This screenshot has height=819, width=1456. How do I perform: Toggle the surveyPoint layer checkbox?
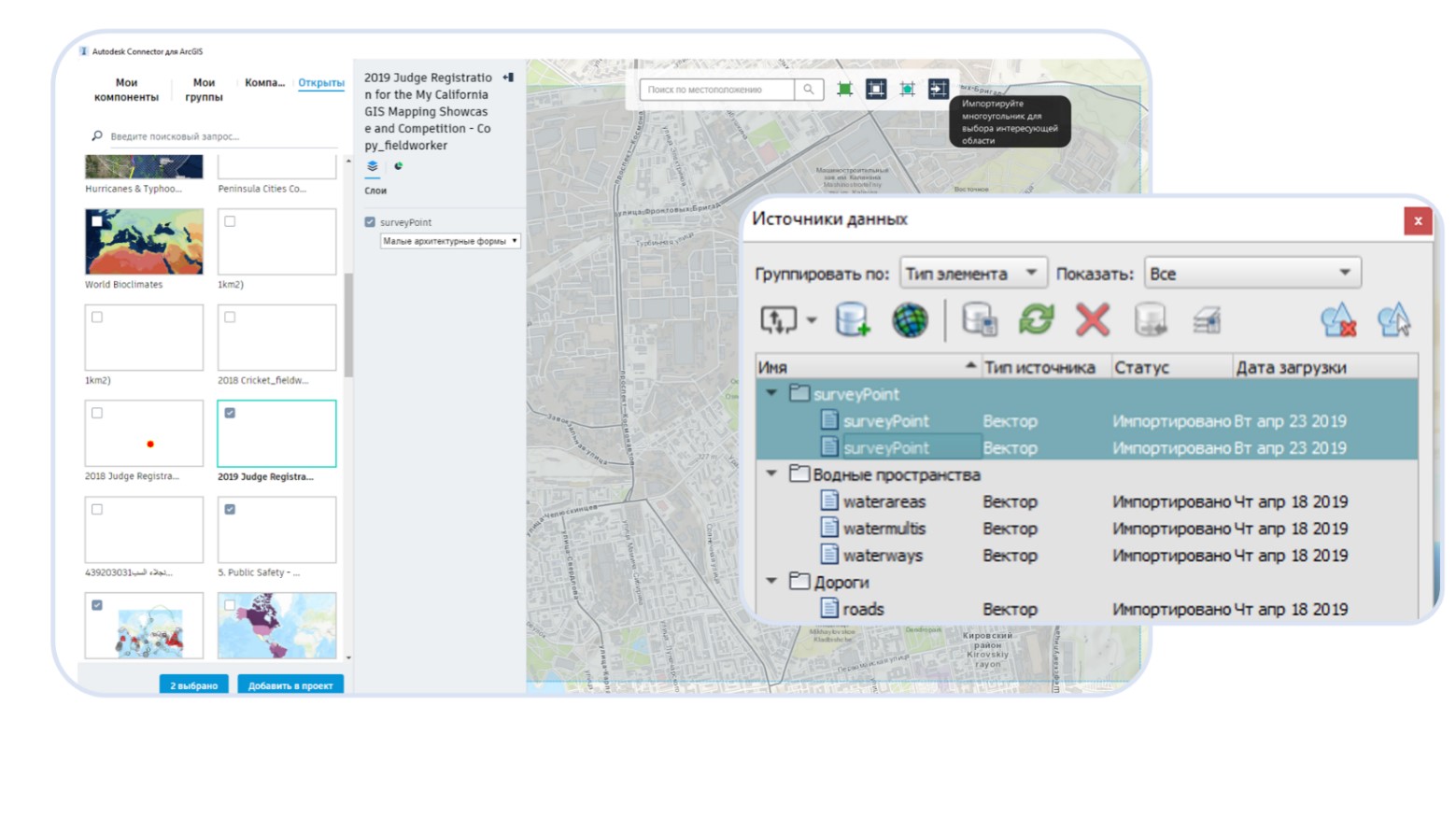(x=370, y=222)
